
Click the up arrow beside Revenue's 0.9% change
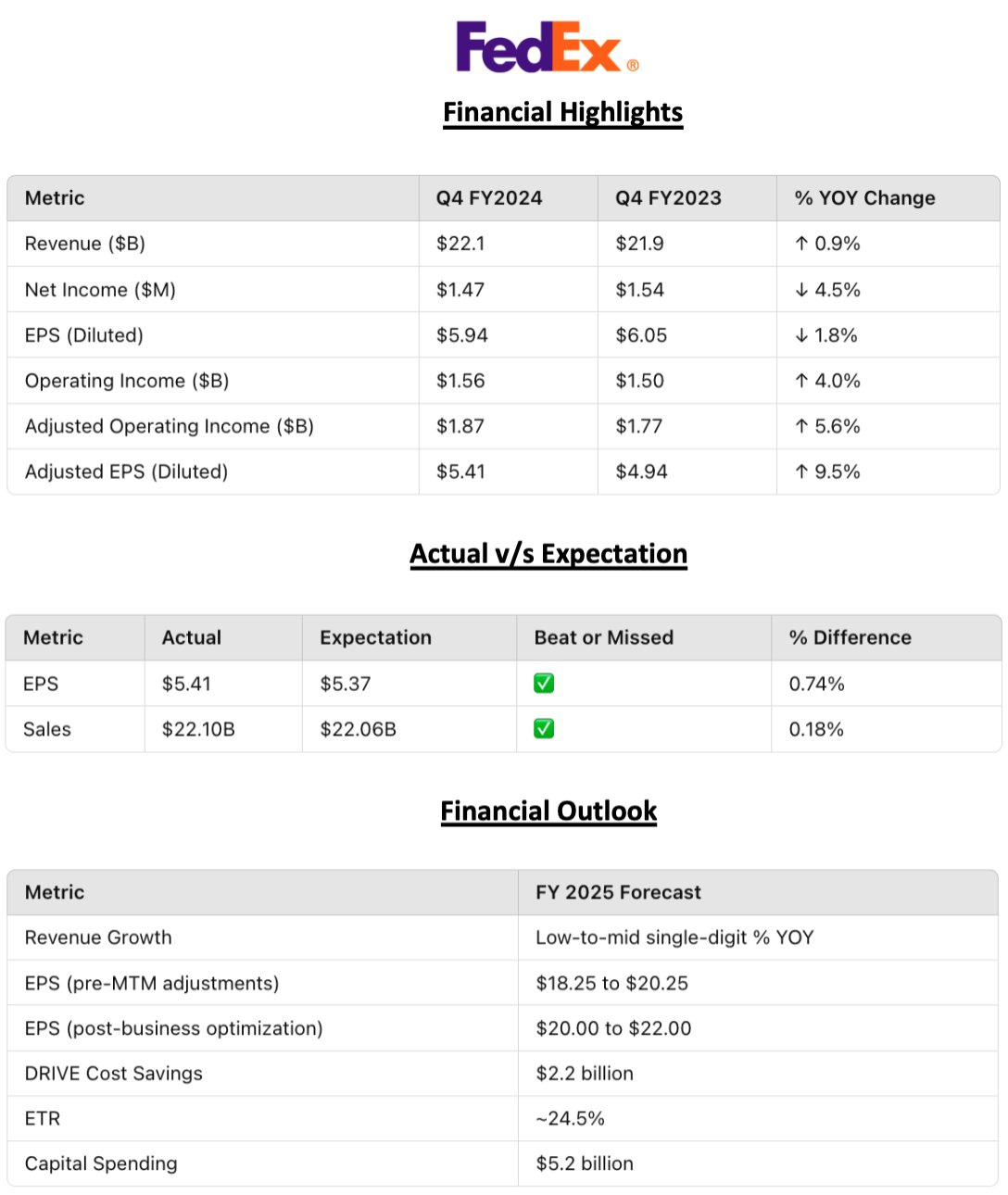(x=801, y=244)
